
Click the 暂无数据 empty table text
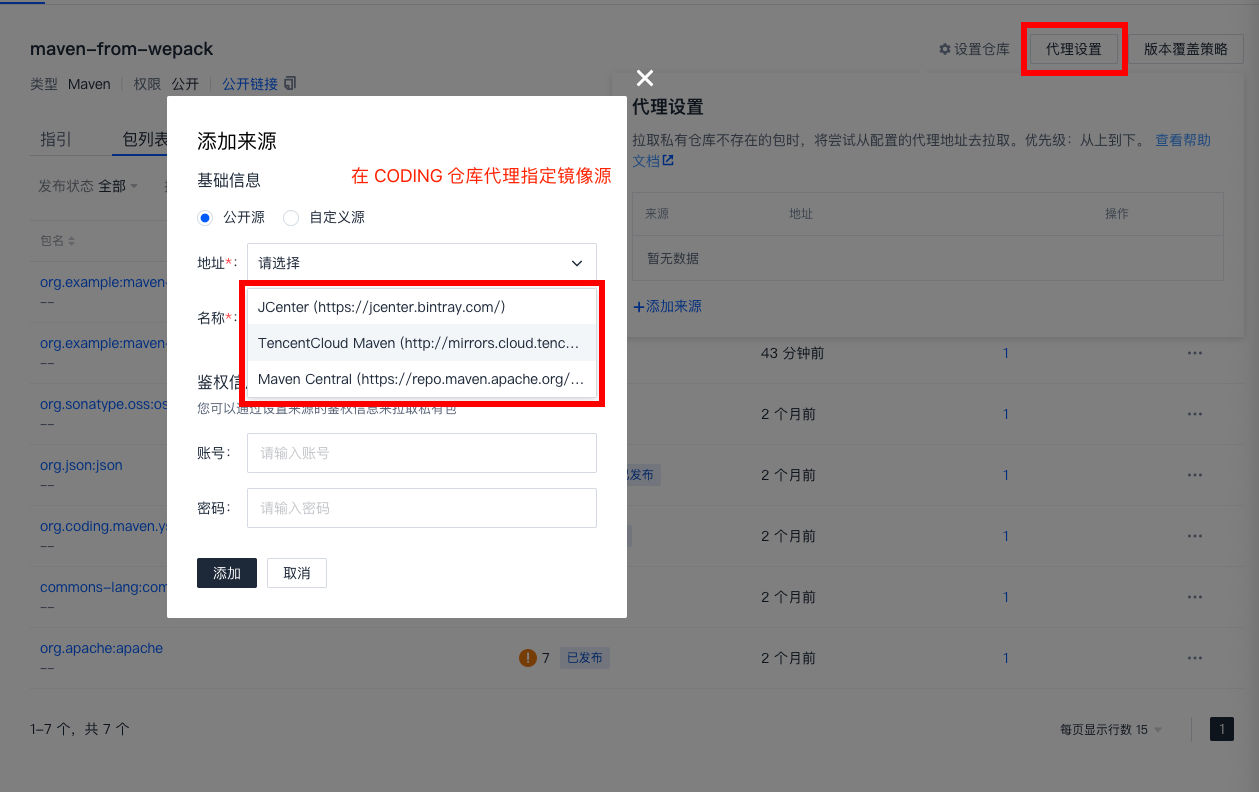pyautogui.click(x=673, y=258)
